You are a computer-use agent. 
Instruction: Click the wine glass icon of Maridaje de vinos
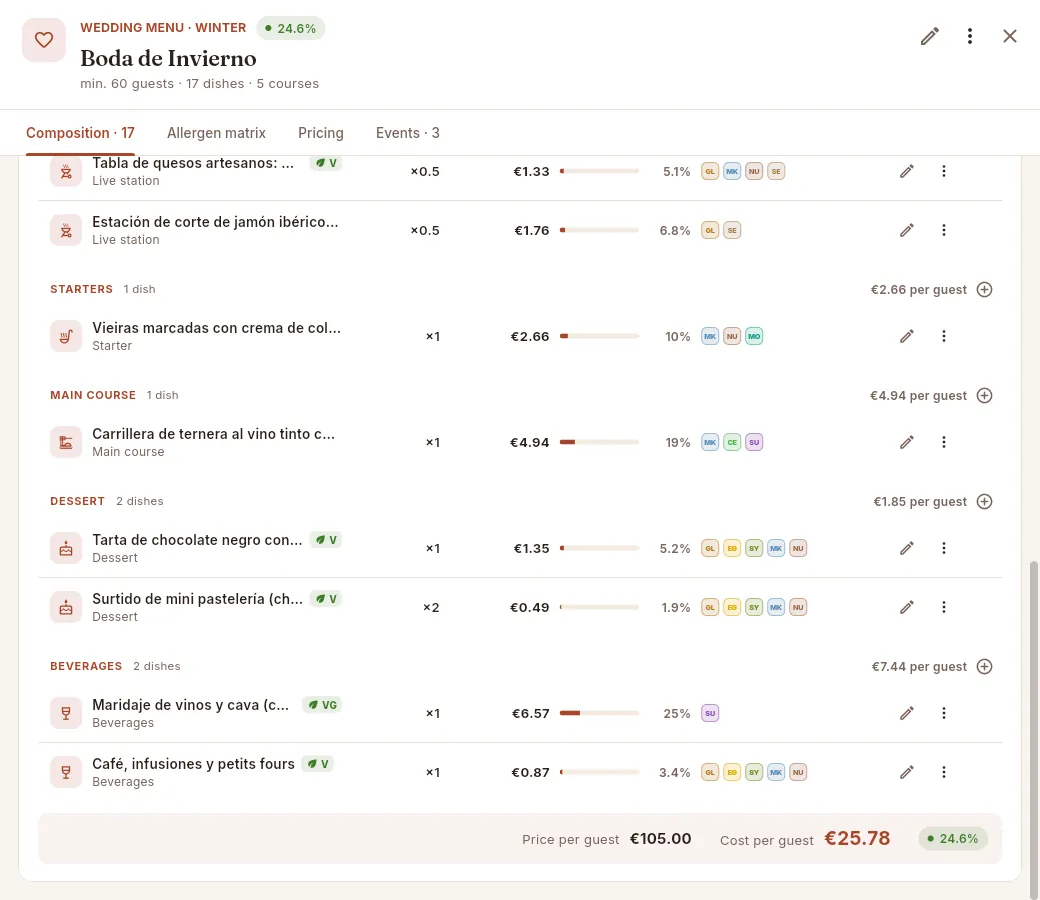(x=66, y=714)
